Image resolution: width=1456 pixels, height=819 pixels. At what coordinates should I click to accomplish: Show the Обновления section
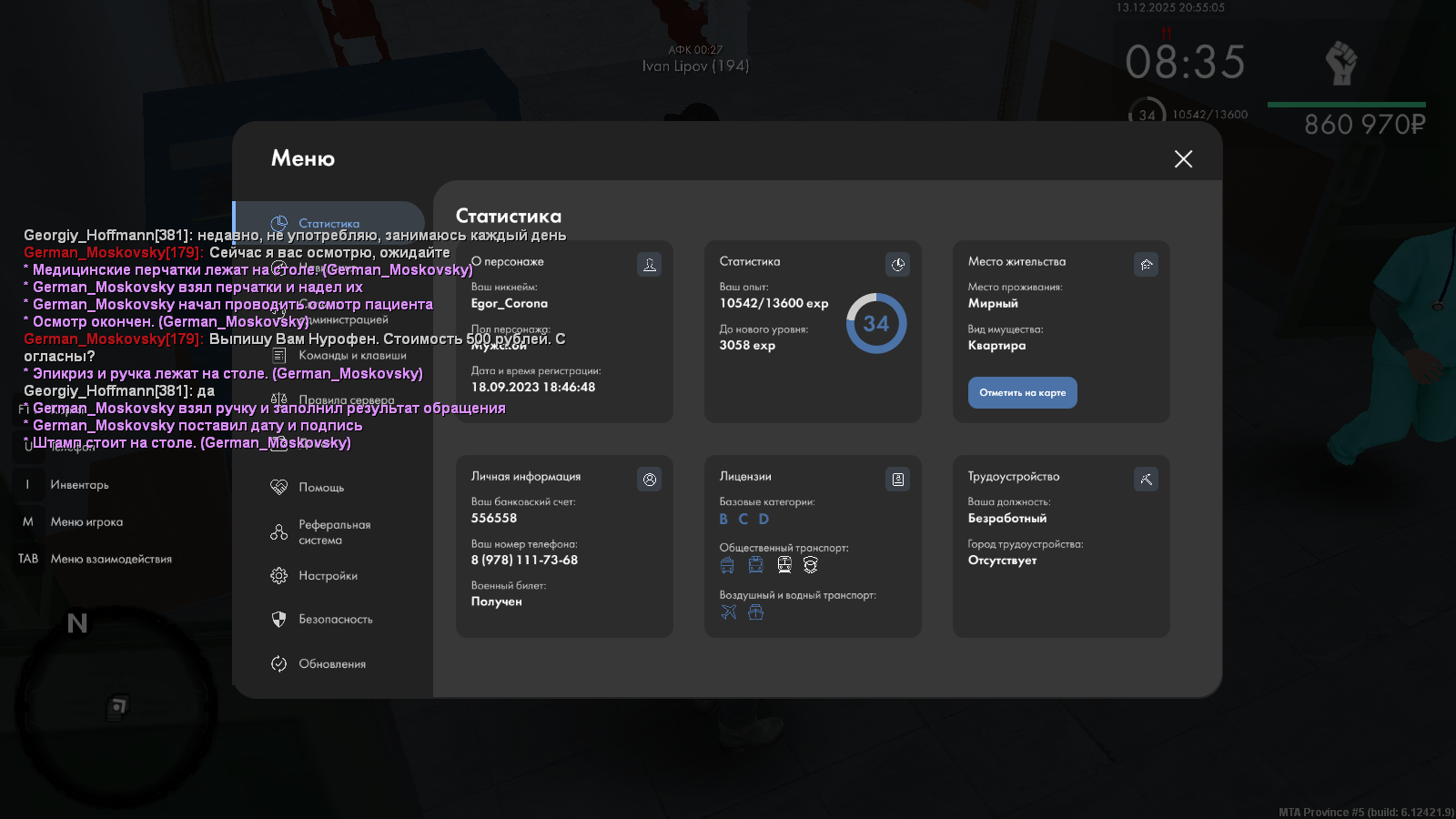pyautogui.click(x=331, y=664)
